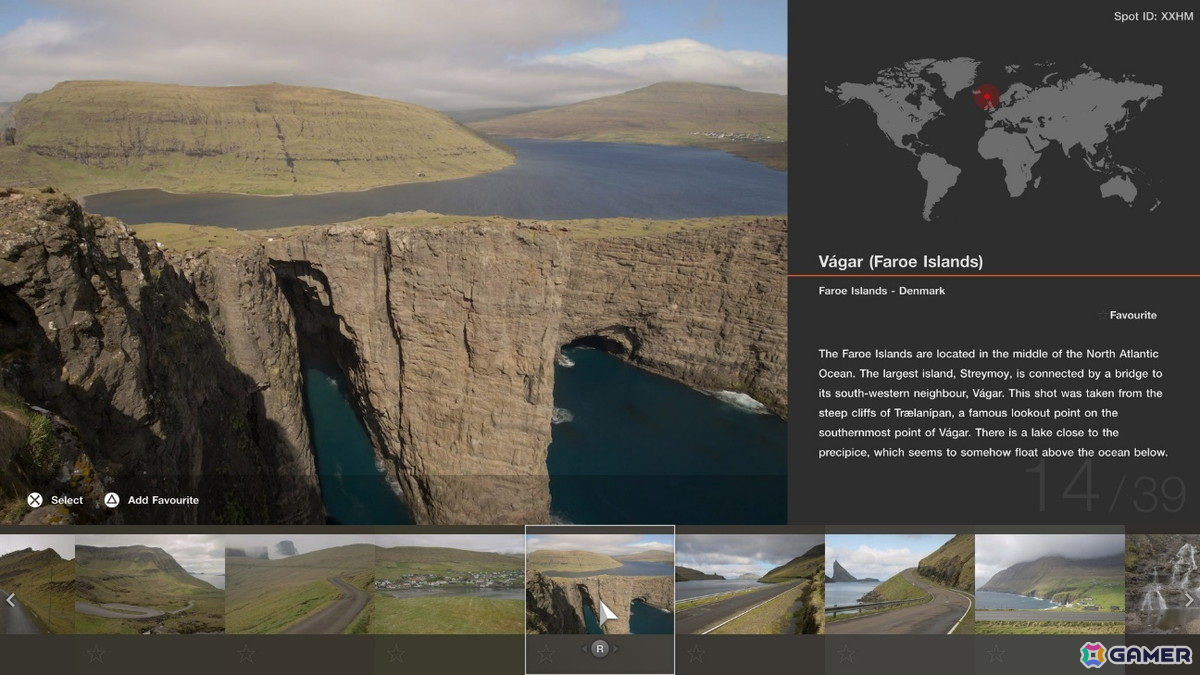Click the Faroe Islands - Denmark subtitle

pos(881,291)
